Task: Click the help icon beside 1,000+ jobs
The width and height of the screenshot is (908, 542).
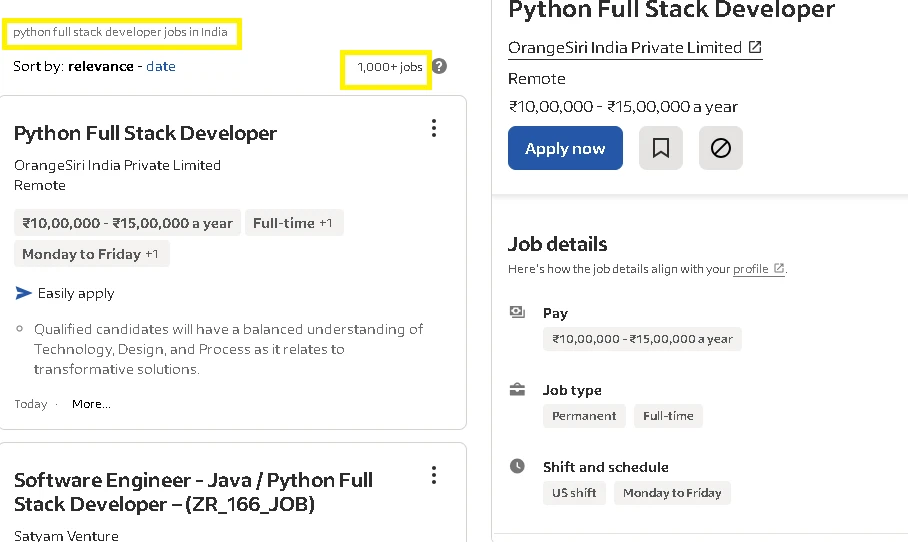Action: coord(440,66)
